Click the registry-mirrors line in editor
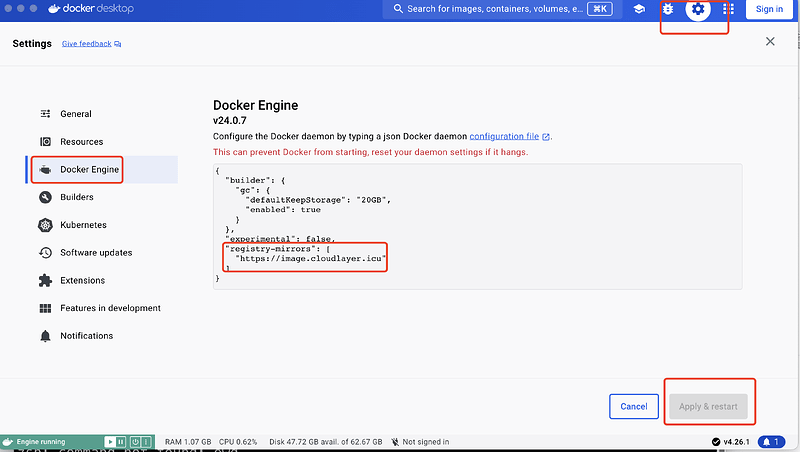Screen dimensions: 800x452 point(278,249)
